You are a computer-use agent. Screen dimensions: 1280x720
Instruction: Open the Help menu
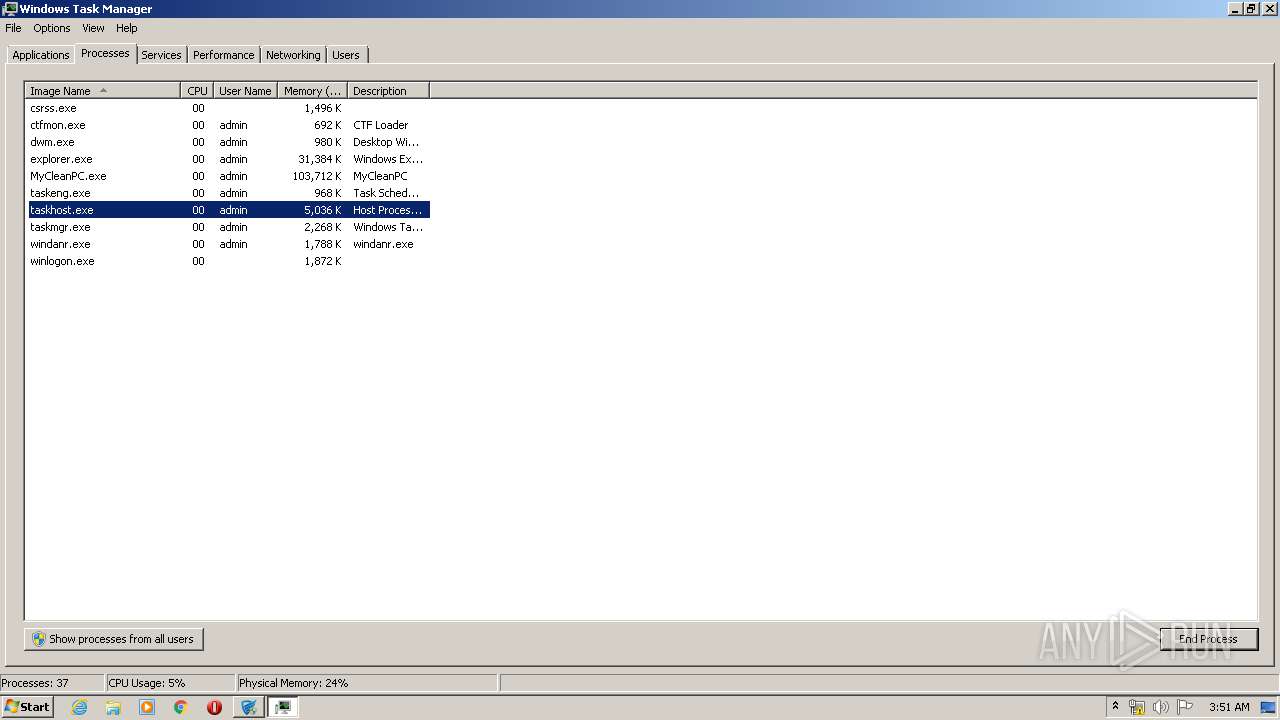127,28
